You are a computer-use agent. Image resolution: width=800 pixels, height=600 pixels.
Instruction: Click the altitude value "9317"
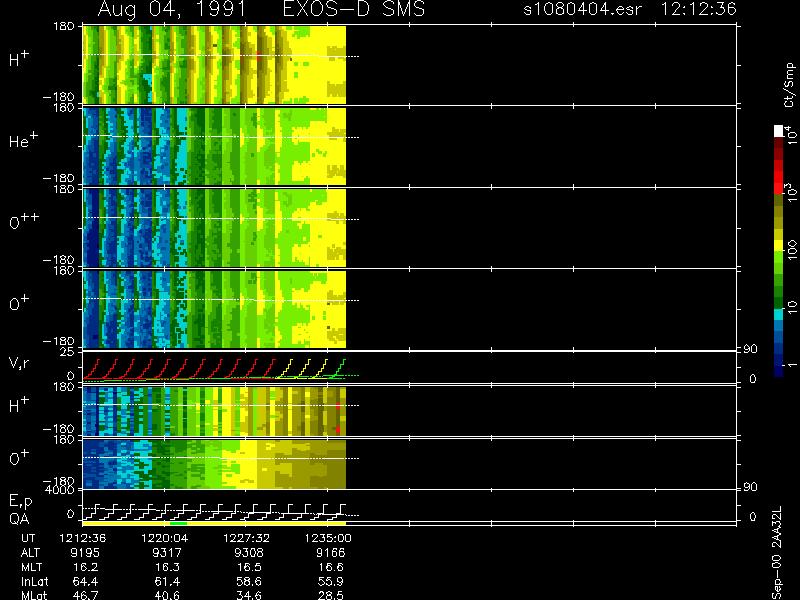click(x=167, y=553)
